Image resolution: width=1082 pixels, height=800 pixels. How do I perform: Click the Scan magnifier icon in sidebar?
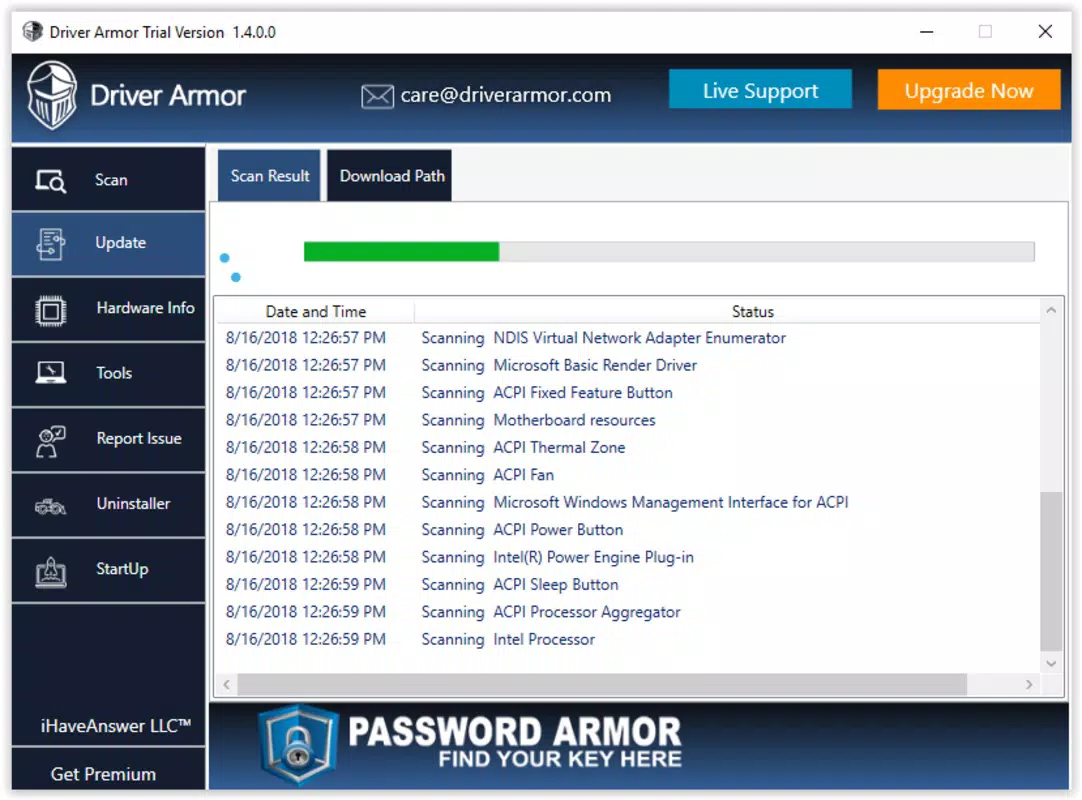pos(50,181)
